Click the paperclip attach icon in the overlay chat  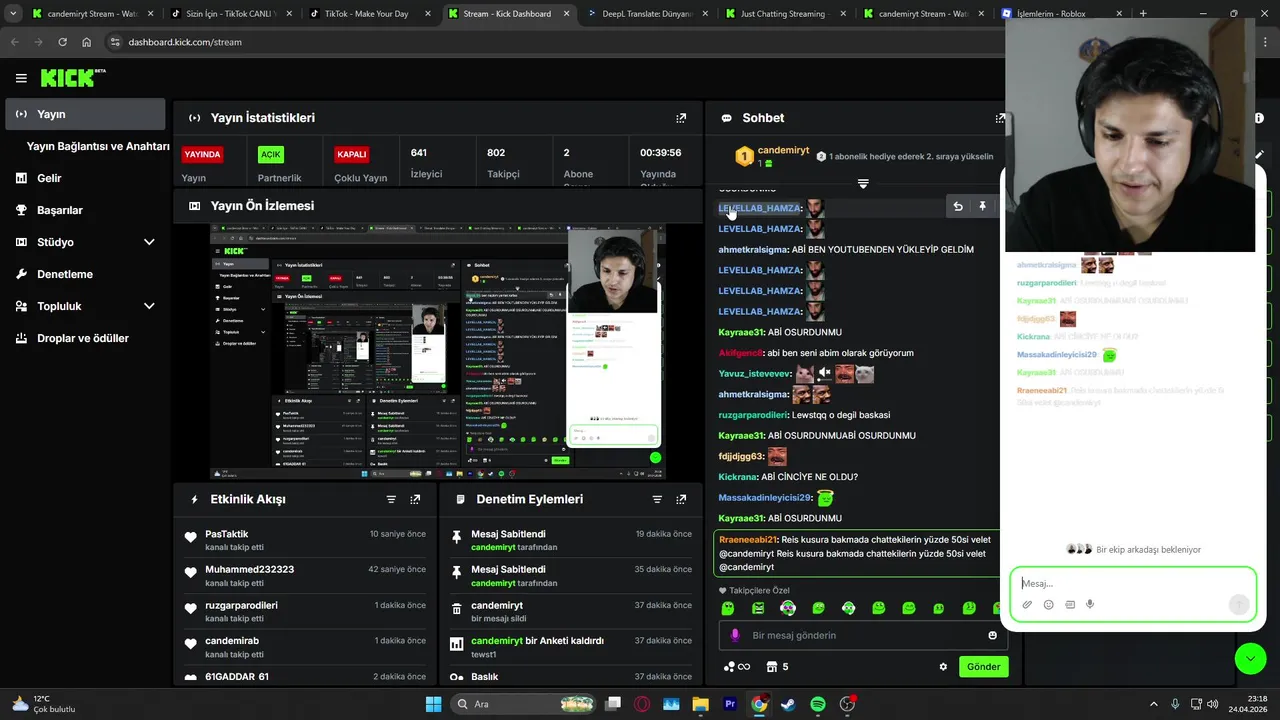pyautogui.click(x=1027, y=605)
